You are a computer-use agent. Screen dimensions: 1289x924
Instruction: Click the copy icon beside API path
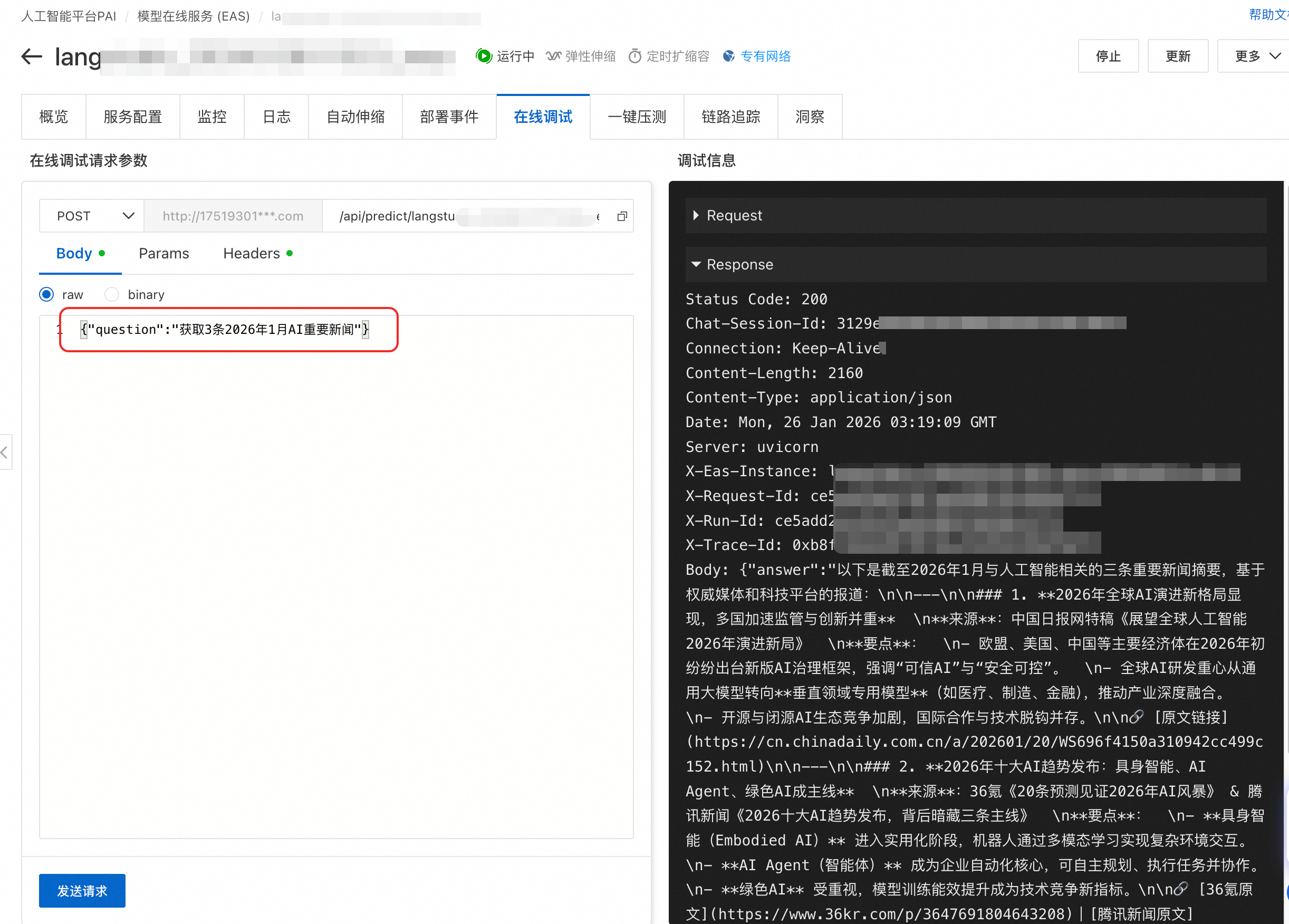click(622, 217)
